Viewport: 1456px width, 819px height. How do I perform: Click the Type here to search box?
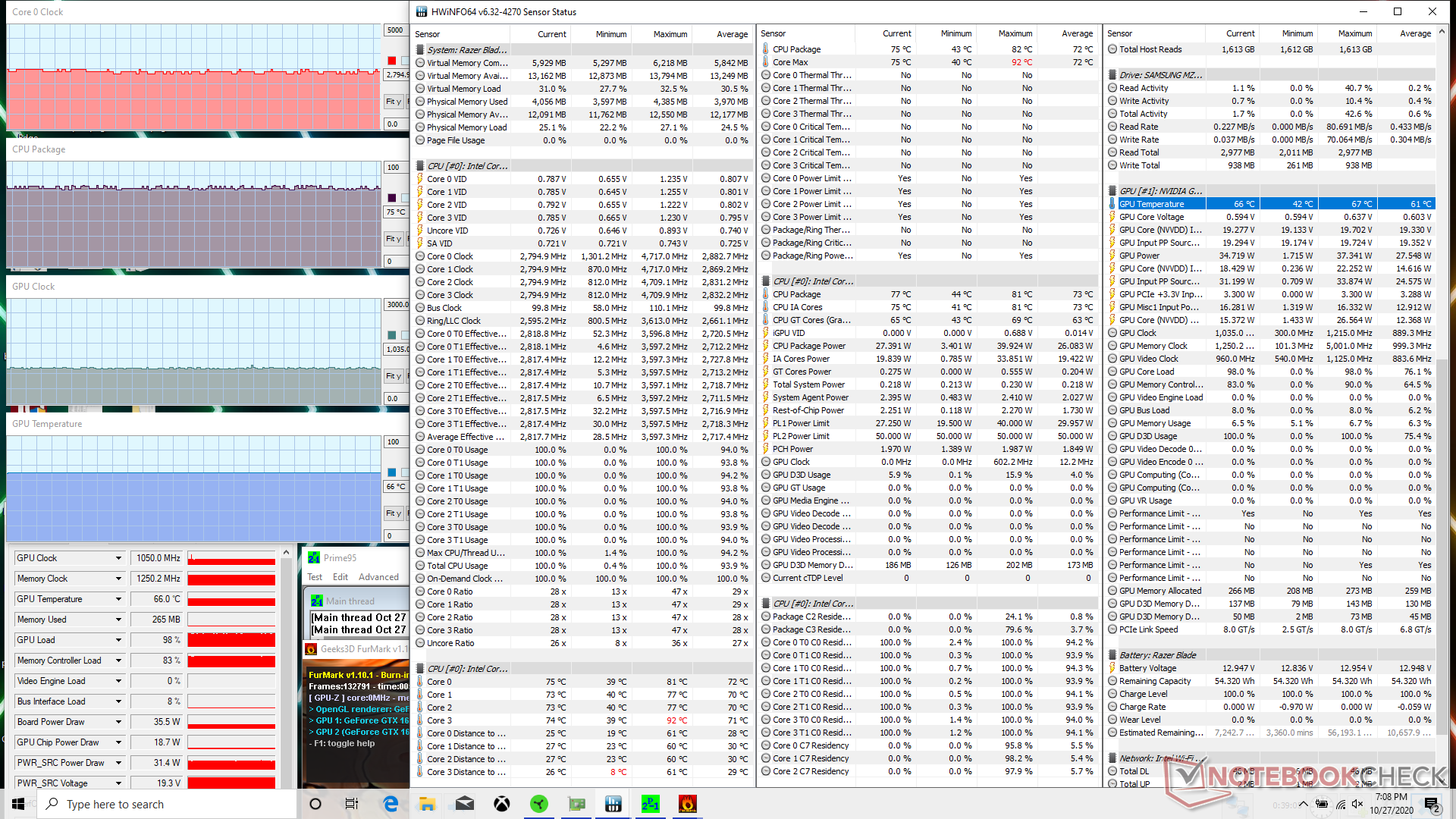coord(167,804)
